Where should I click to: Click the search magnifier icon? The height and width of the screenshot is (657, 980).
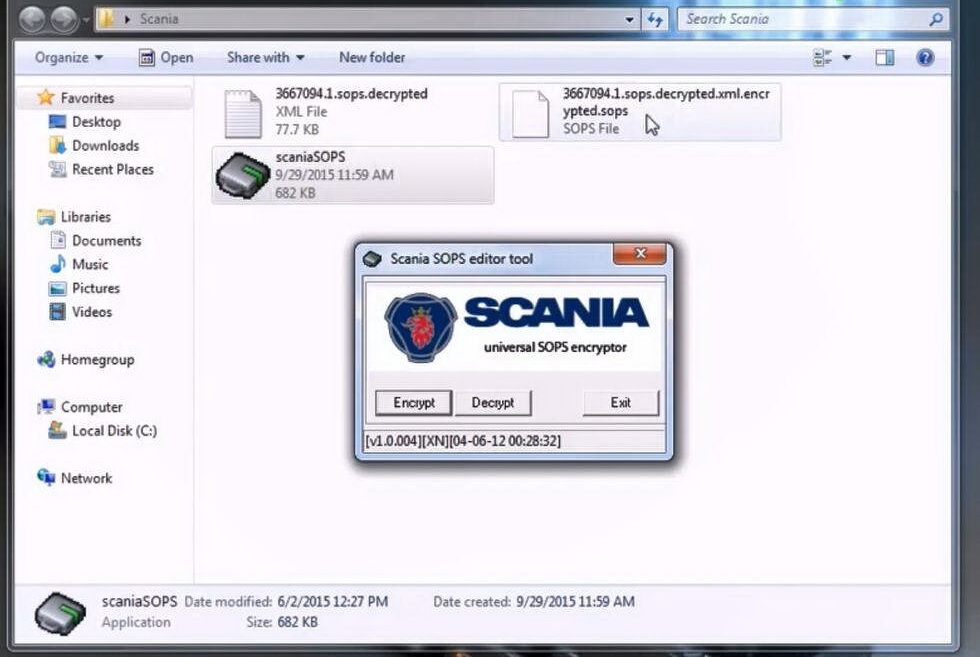click(x=936, y=19)
